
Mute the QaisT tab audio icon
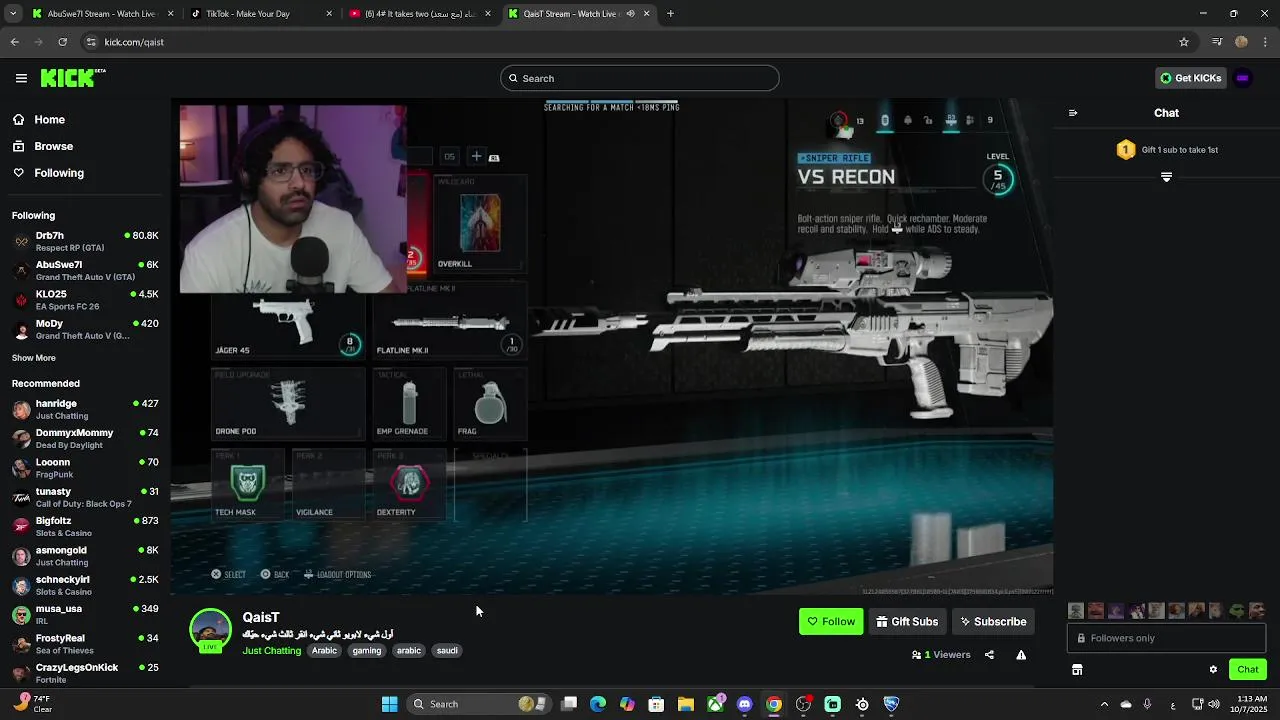(630, 14)
